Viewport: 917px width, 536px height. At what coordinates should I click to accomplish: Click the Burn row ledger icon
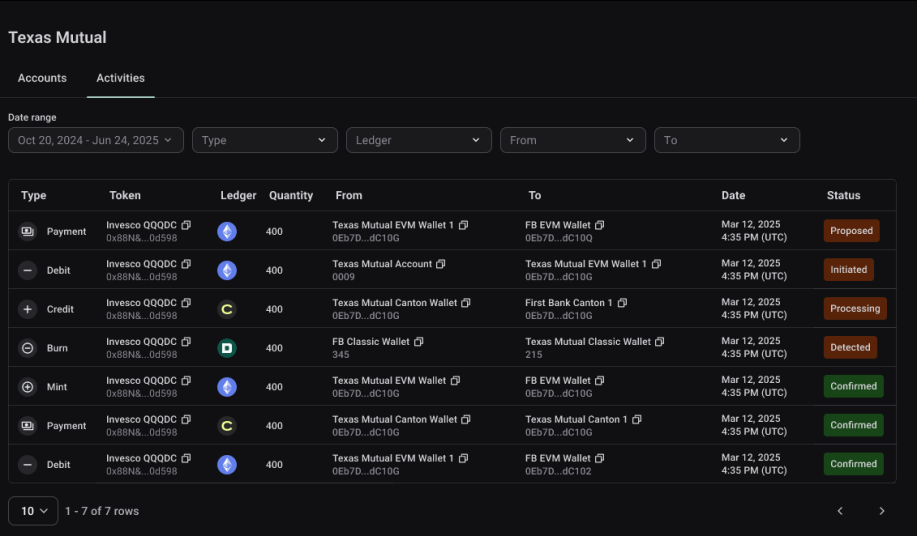[x=227, y=348]
